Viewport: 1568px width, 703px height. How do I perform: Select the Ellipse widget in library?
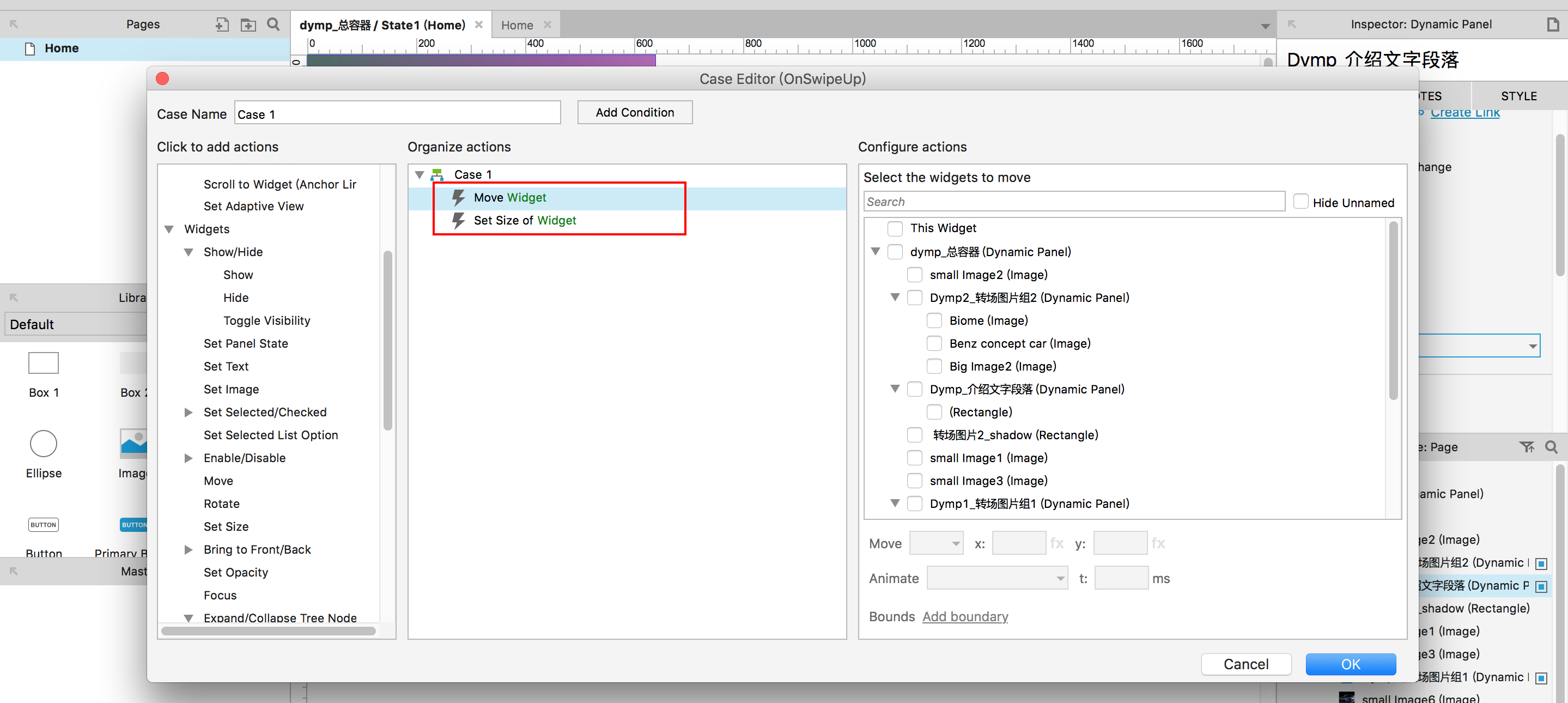43,444
